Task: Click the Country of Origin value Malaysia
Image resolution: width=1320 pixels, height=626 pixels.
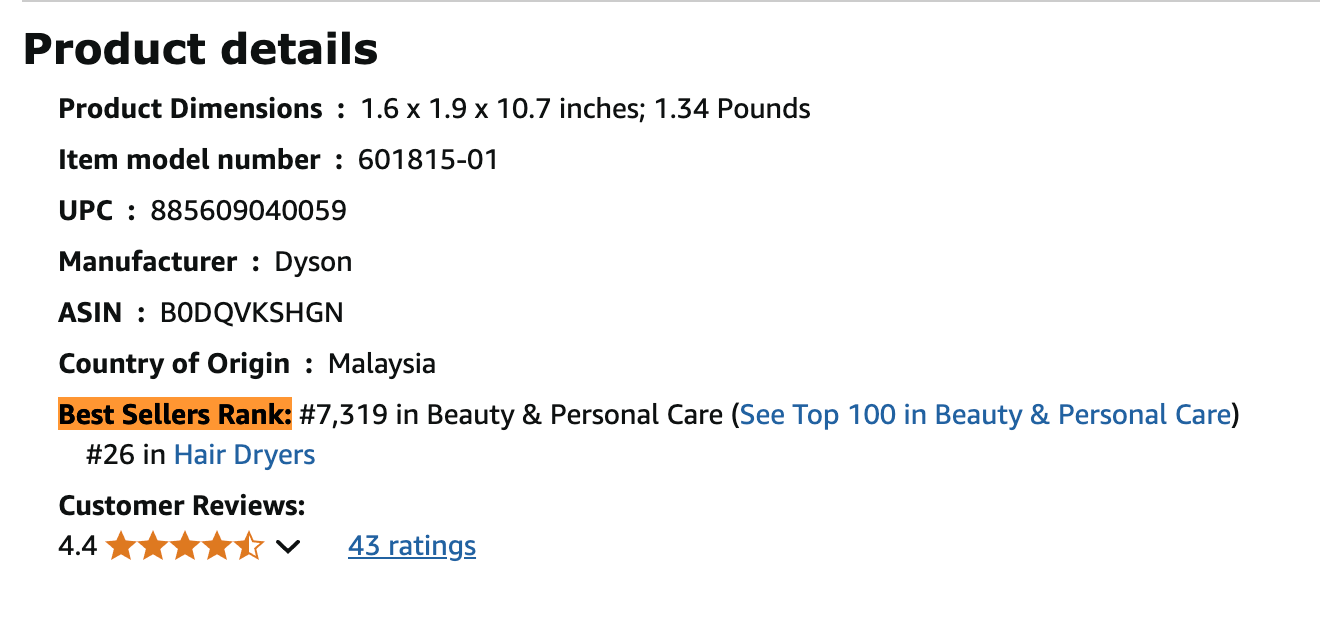Action: point(381,363)
